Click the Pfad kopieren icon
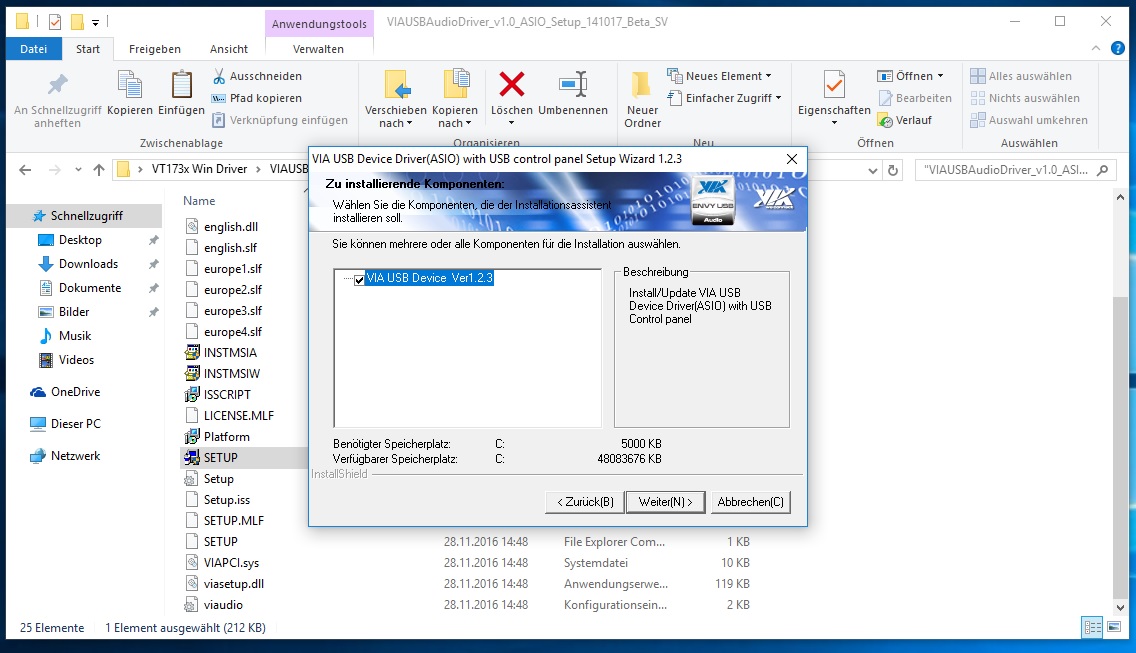1136x653 pixels. 219,98
